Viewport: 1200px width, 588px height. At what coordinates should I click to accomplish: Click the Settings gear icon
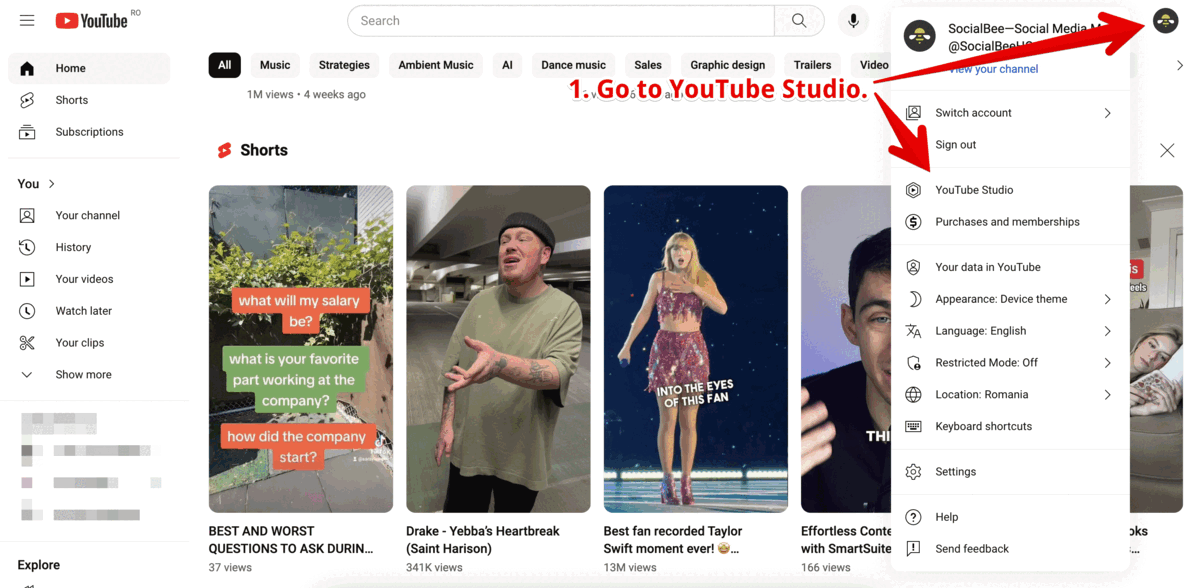pyautogui.click(x=913, y=472)
